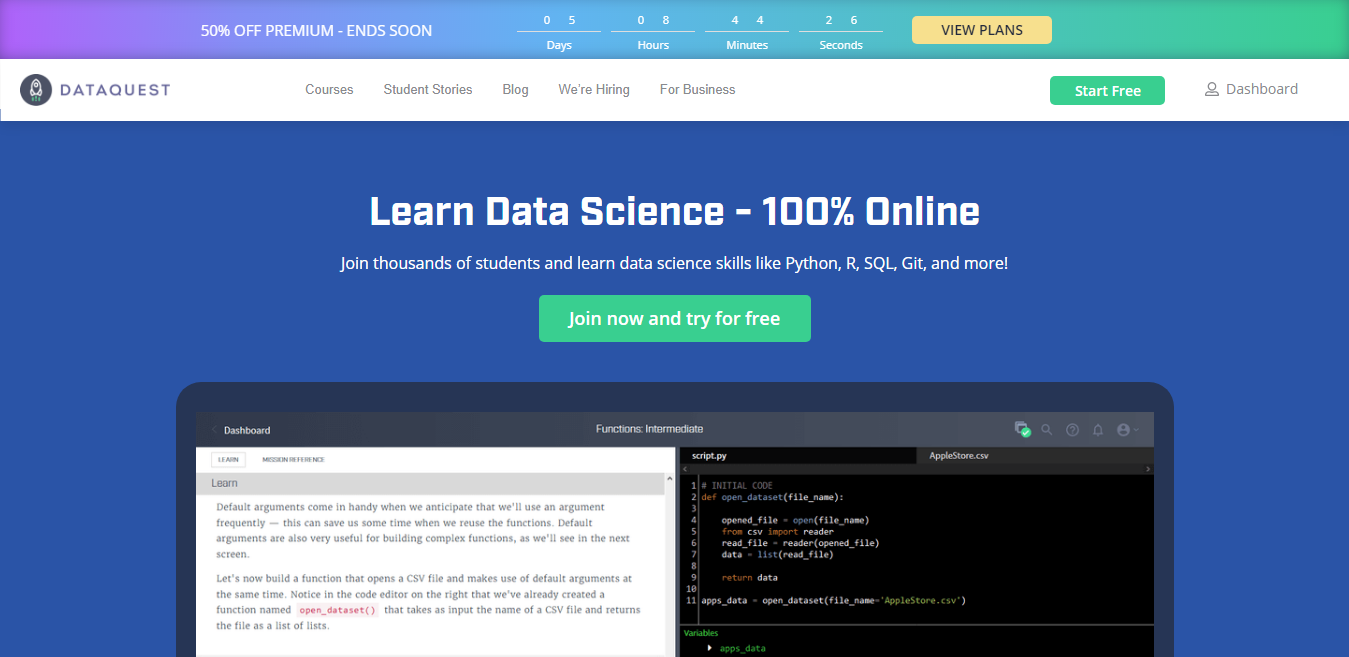Open the Courses menu item
Screen dimensions: 1349x657
(329, 90)
